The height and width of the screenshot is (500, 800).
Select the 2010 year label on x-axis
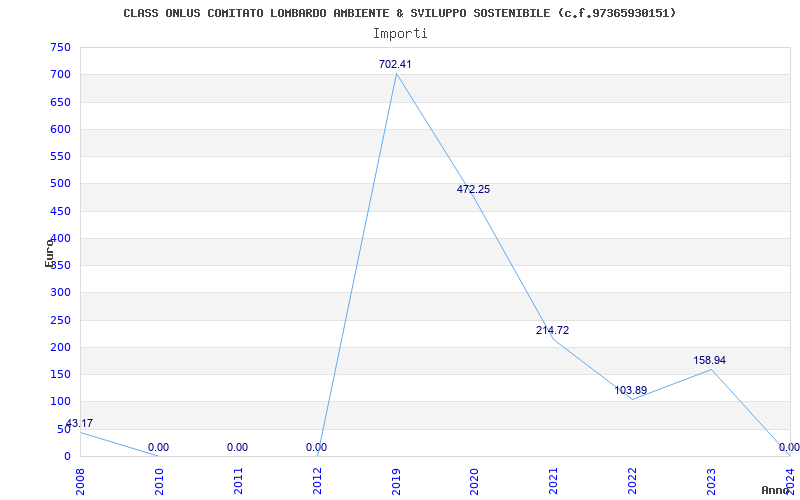[159, 481]
